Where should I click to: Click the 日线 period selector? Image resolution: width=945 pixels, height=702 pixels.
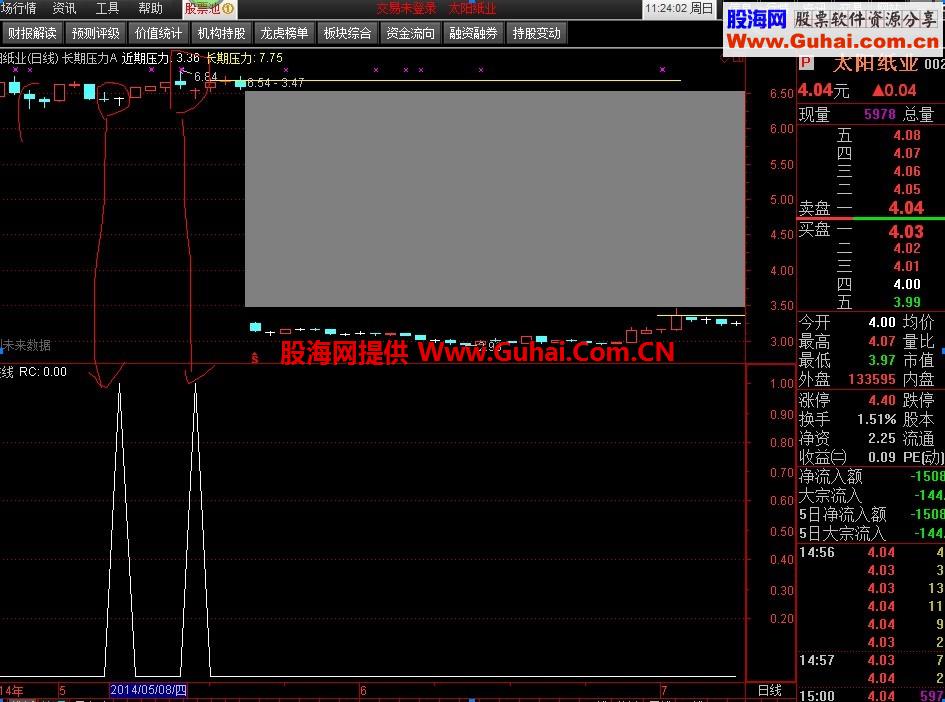tap(770, 691)
